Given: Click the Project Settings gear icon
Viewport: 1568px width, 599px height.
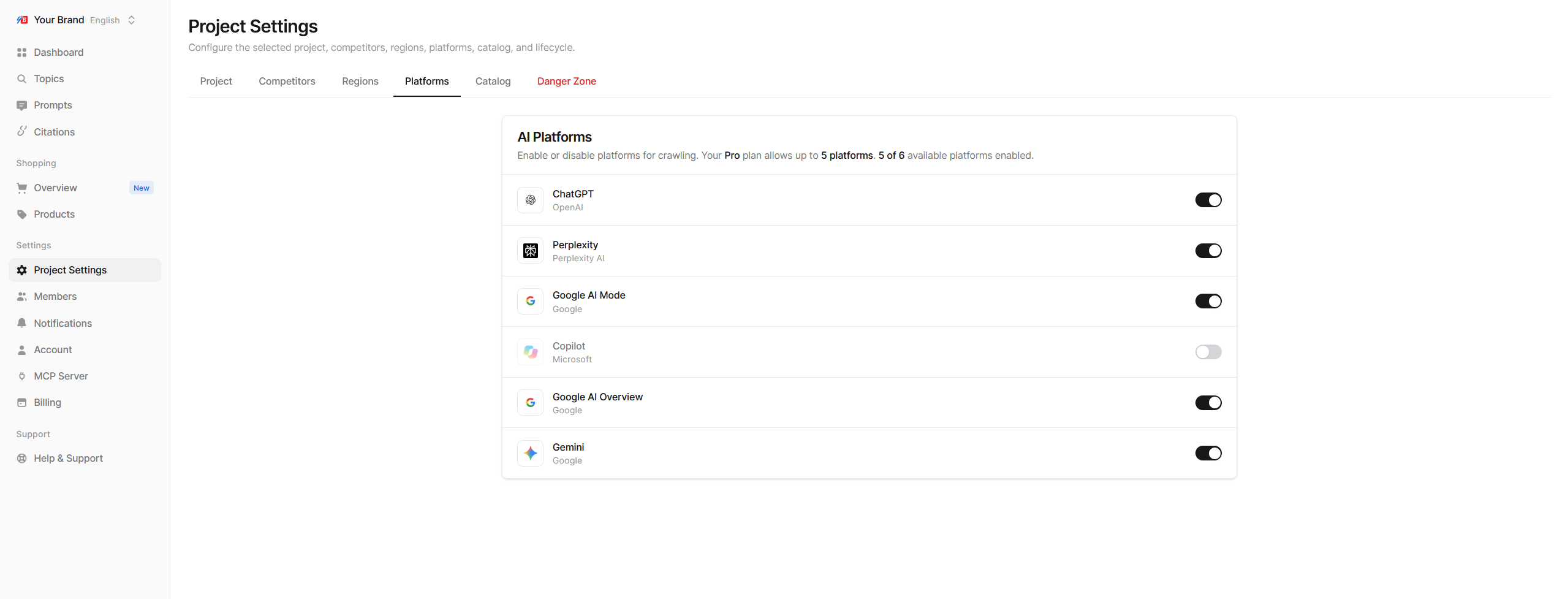Looking at the screenshot, I should point(22,270).
